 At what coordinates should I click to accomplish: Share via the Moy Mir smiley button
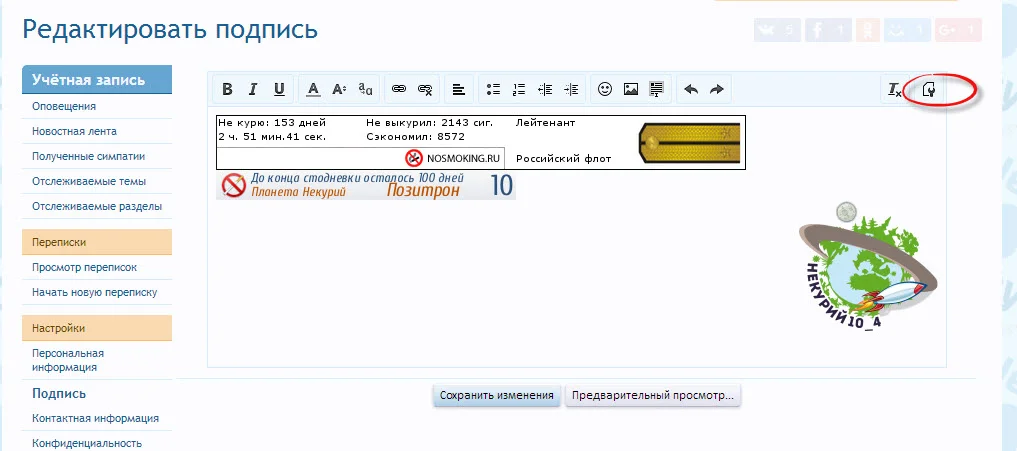pyautogui.click(x=906, y=30)
